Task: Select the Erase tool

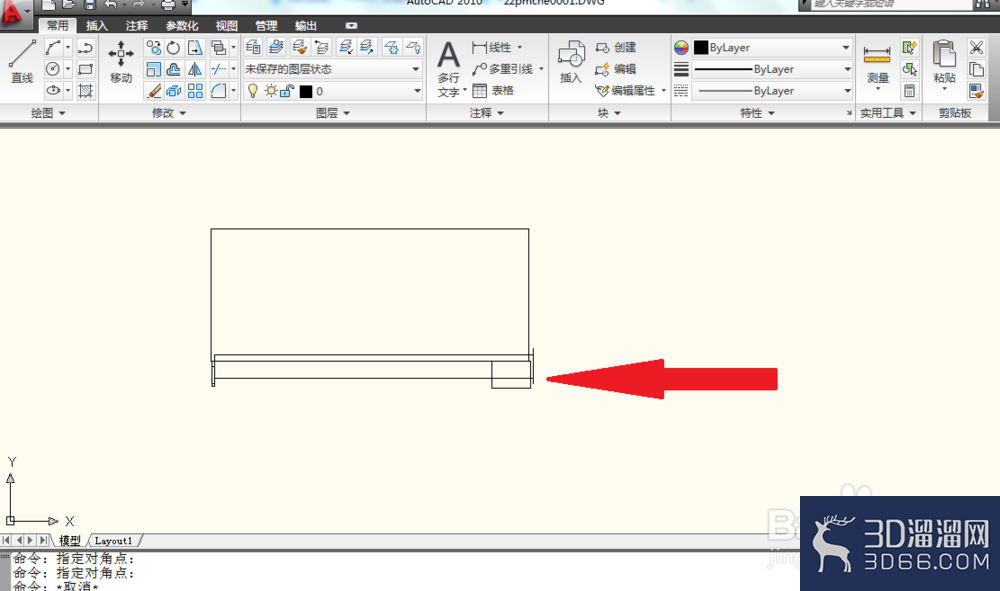Action: [154, 91]
